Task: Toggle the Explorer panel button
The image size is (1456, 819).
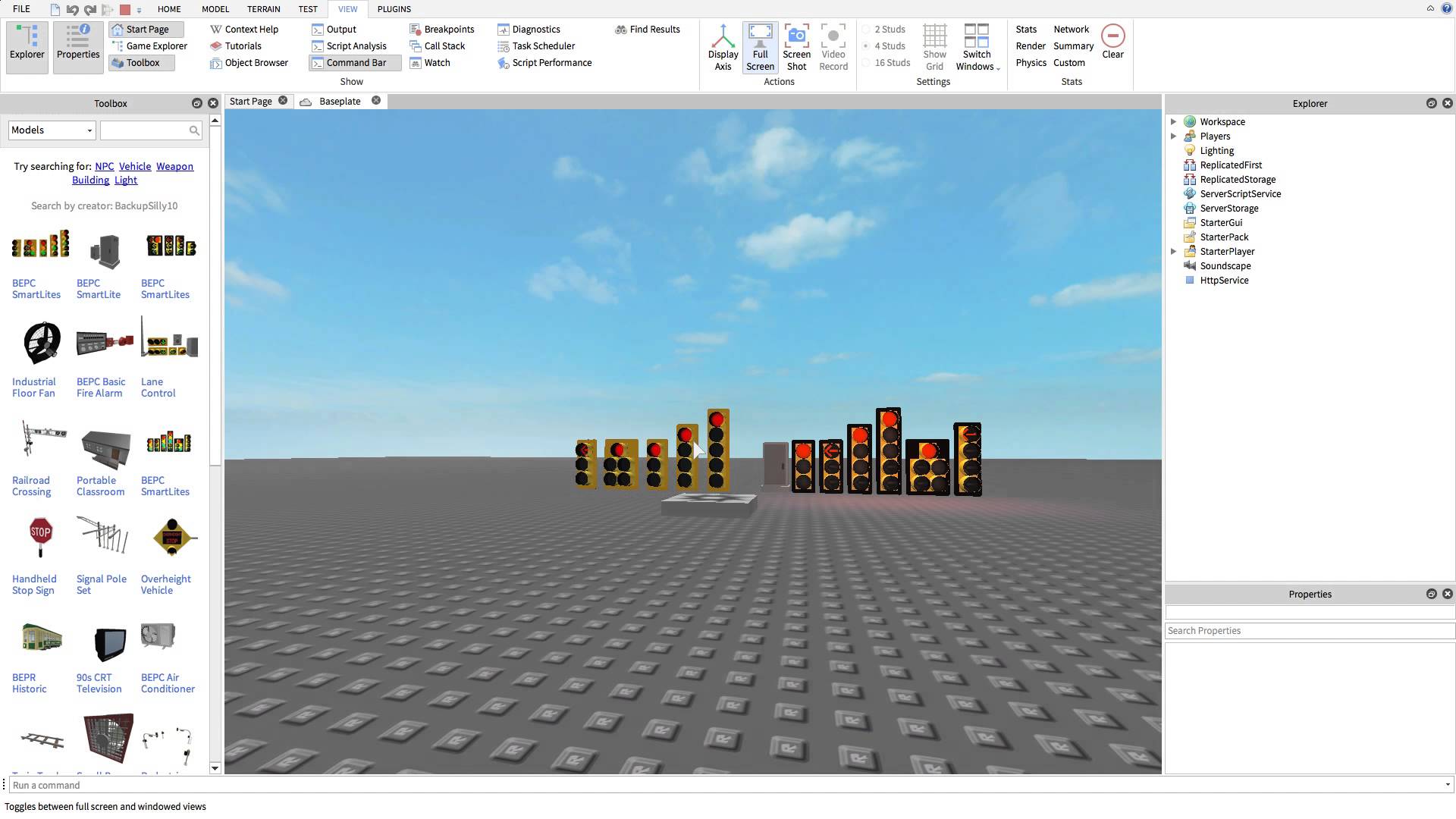Action: [x=27, y=47]
